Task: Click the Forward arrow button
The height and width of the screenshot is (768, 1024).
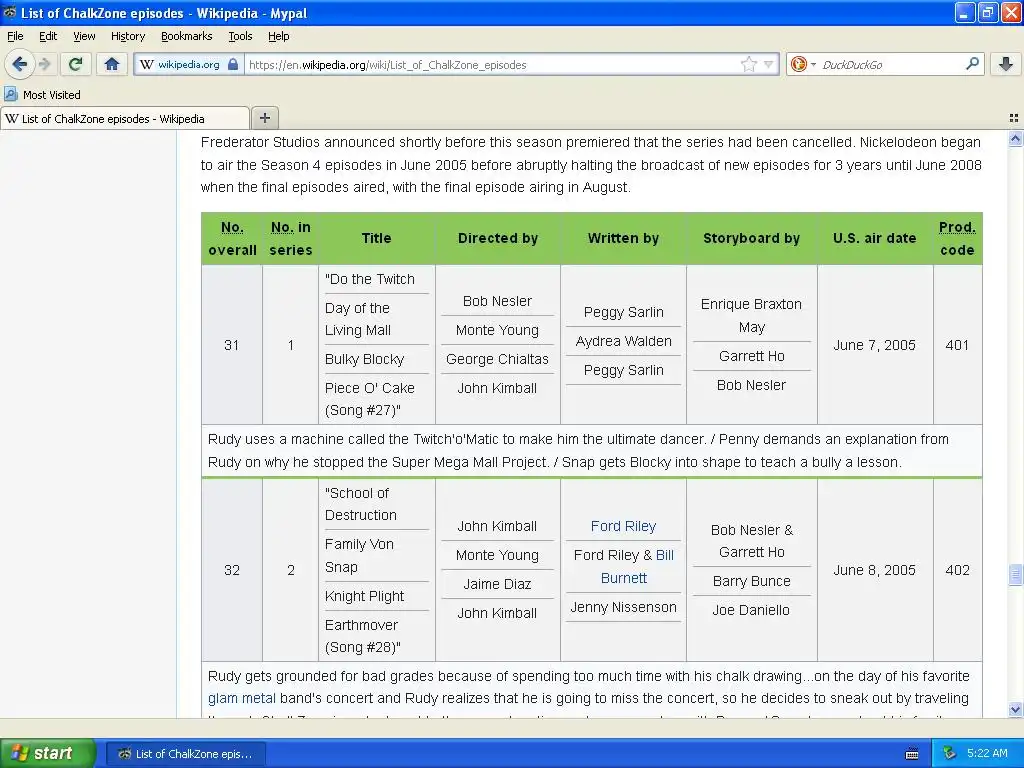Action: click(45, 64)
